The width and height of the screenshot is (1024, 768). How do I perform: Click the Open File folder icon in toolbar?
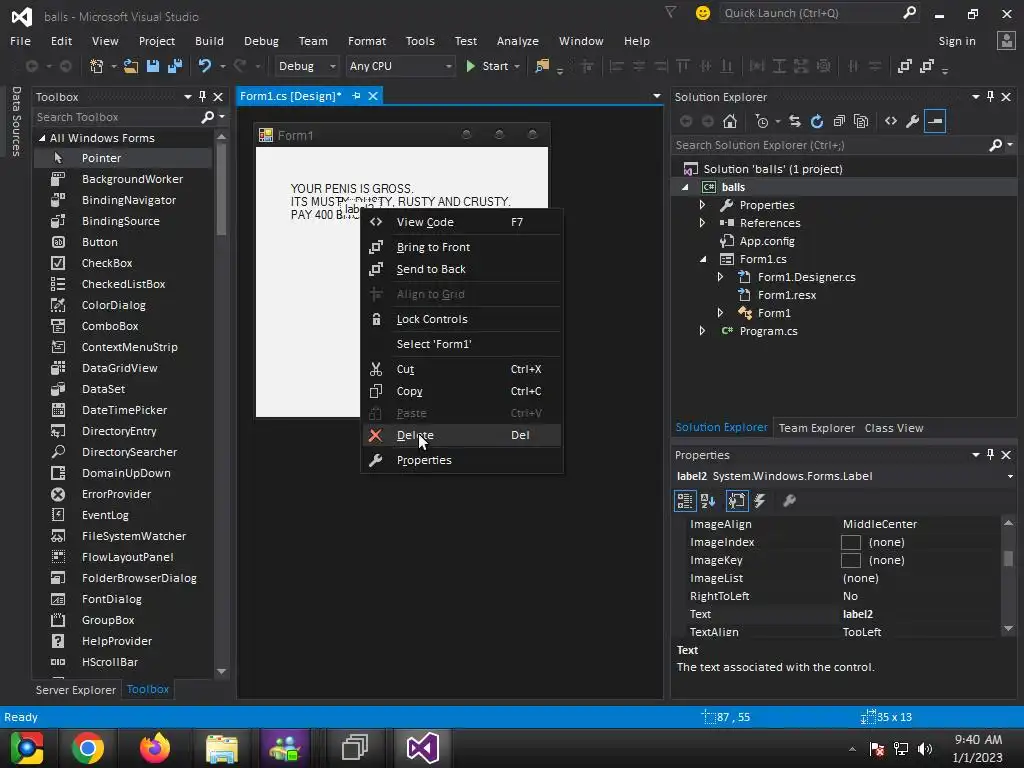131,66
